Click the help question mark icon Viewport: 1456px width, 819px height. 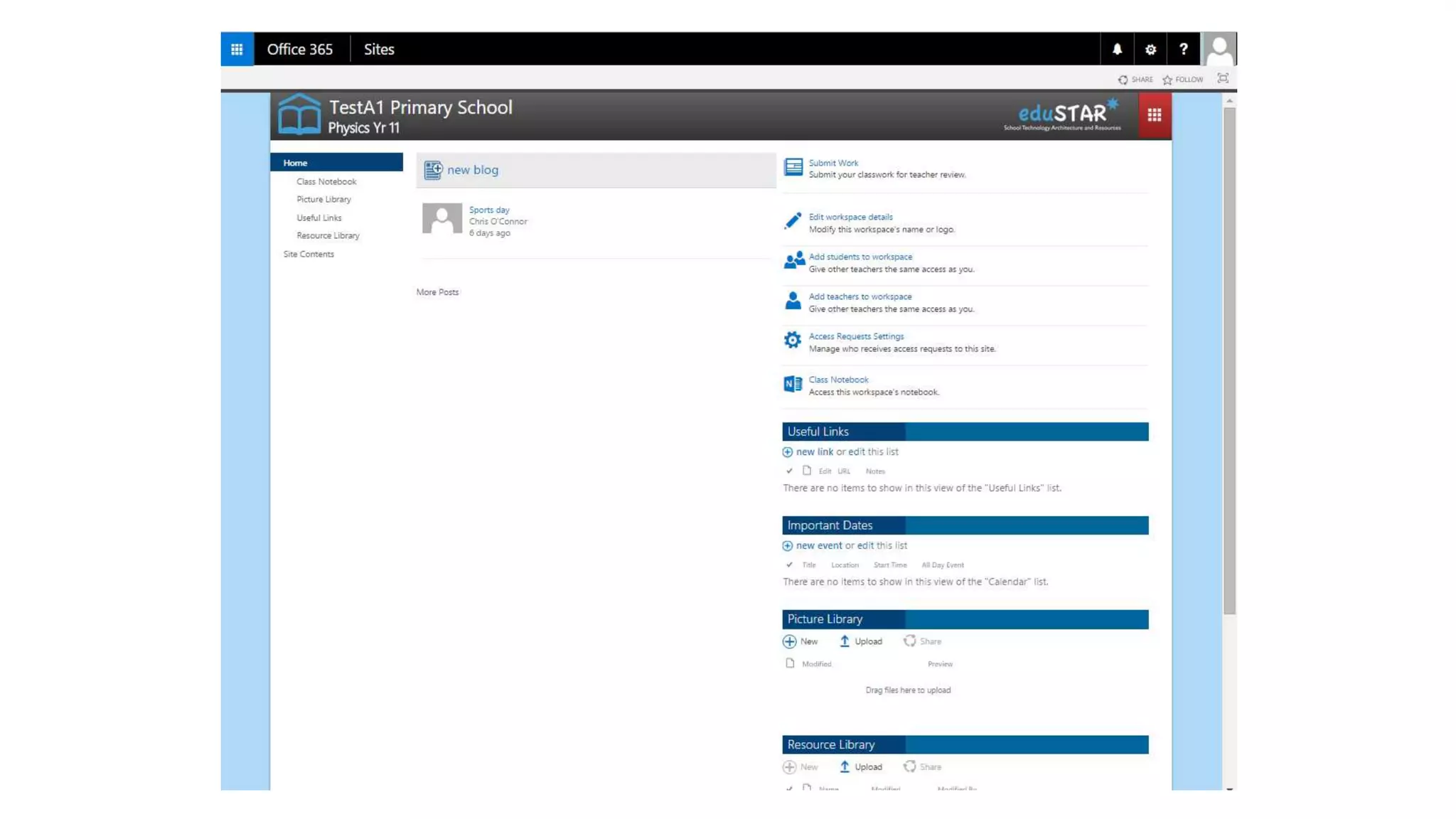click(1183, 49)
